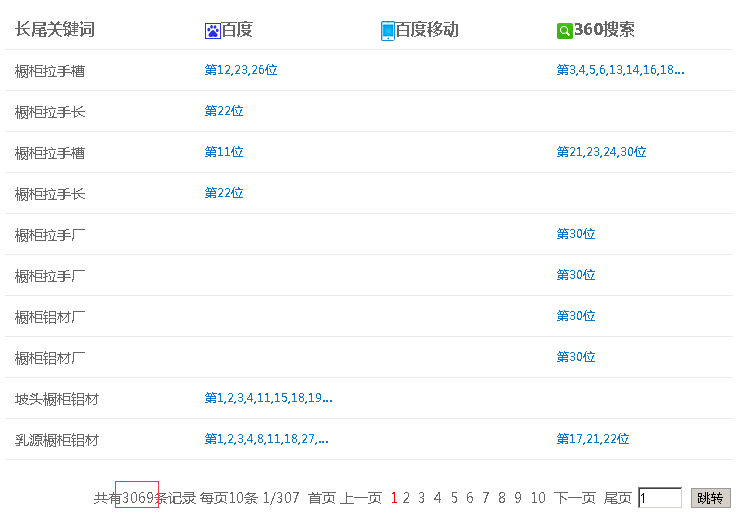742x525 pixels.
Task: Click the green 360 search icon
Action: click(x=565, y=31)
